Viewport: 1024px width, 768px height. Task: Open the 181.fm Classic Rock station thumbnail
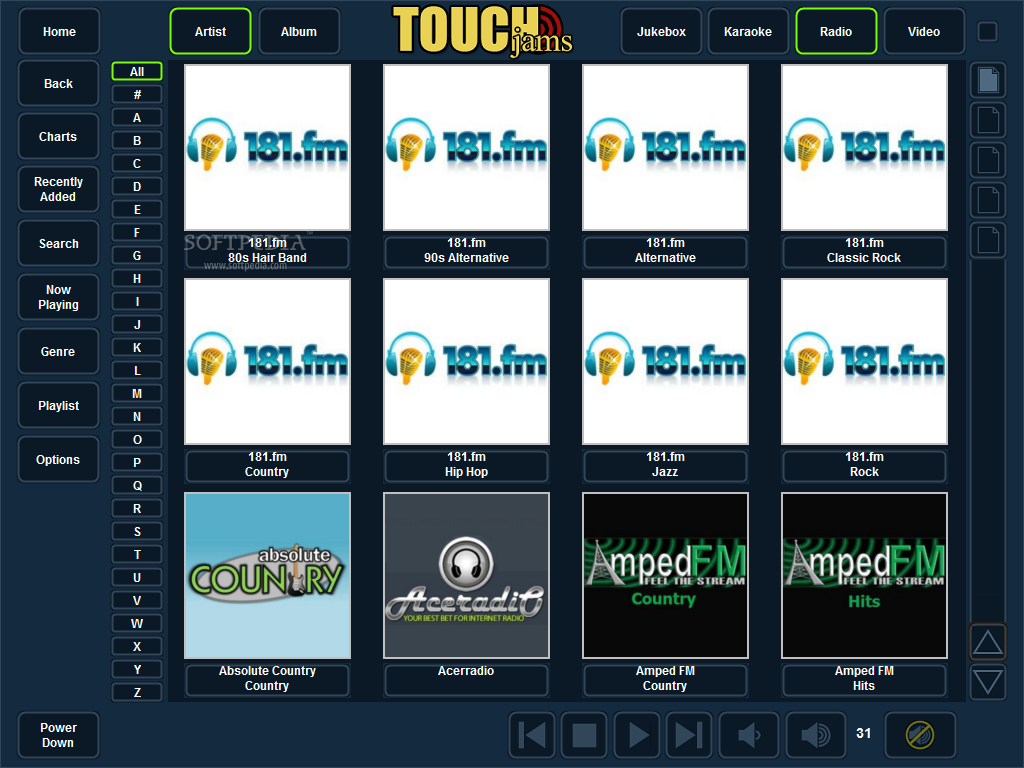click(865, 148)
